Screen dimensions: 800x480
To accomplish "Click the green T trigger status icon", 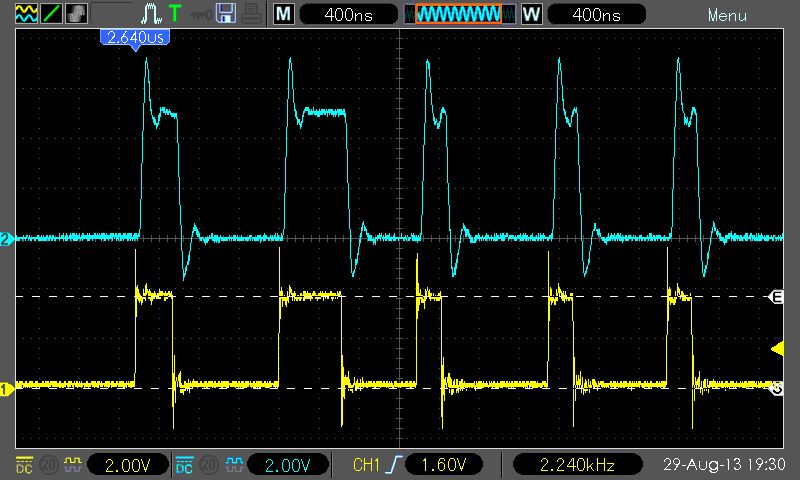I will 176,14.
